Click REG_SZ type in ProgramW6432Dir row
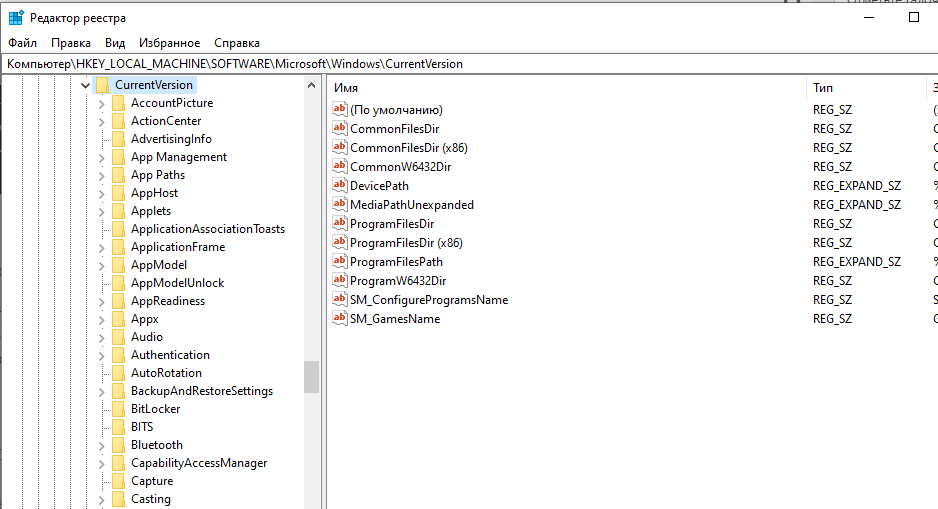The height and width of the screenshot is (509, 938). [x=832, y=281]
